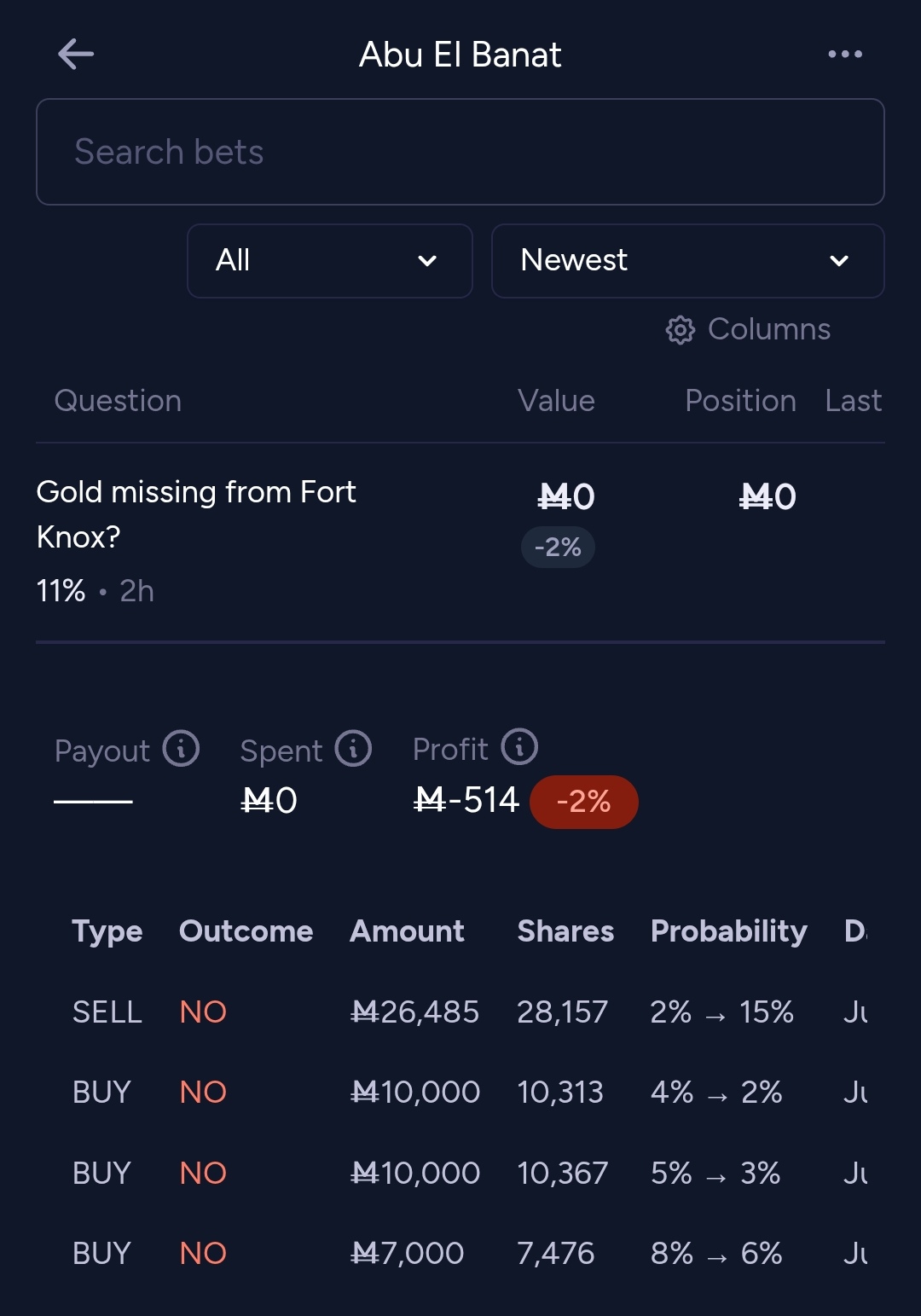Screen dimensions: 921x1316
Task: Sort by the Last column header
Action: [854, 401]
